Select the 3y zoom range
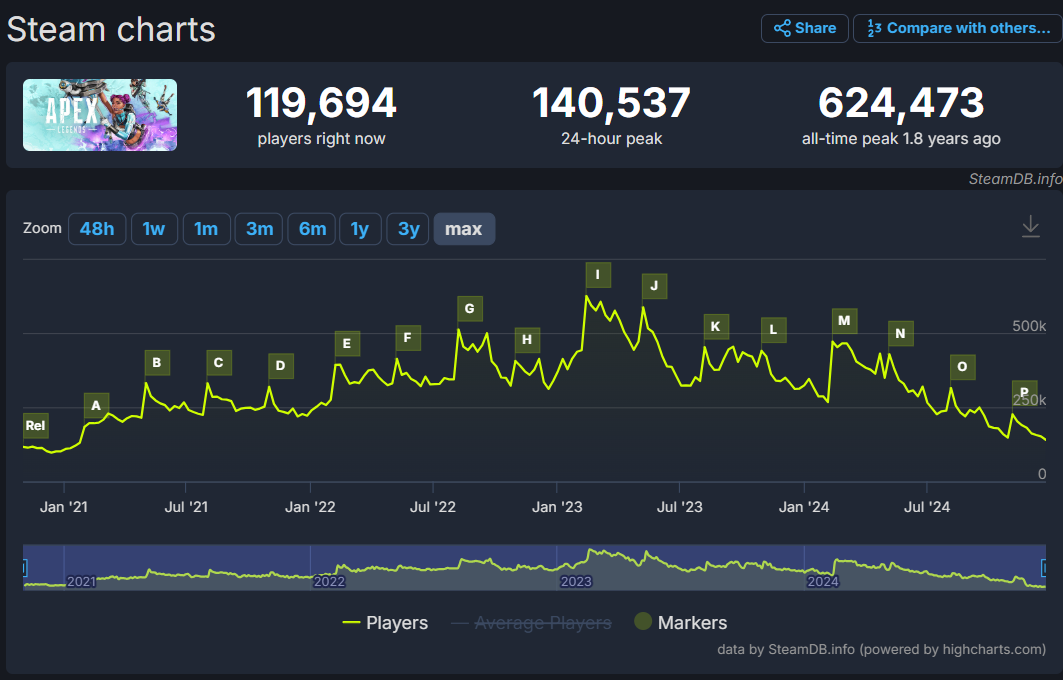Image resolution: width=1063 pixels, height=680 pixels. point(408,229)
